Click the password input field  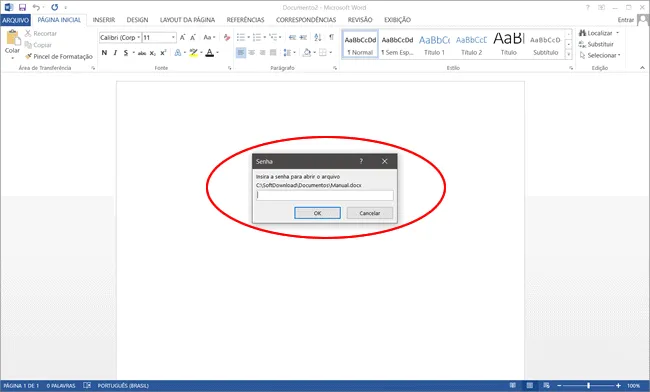(325, 195)
